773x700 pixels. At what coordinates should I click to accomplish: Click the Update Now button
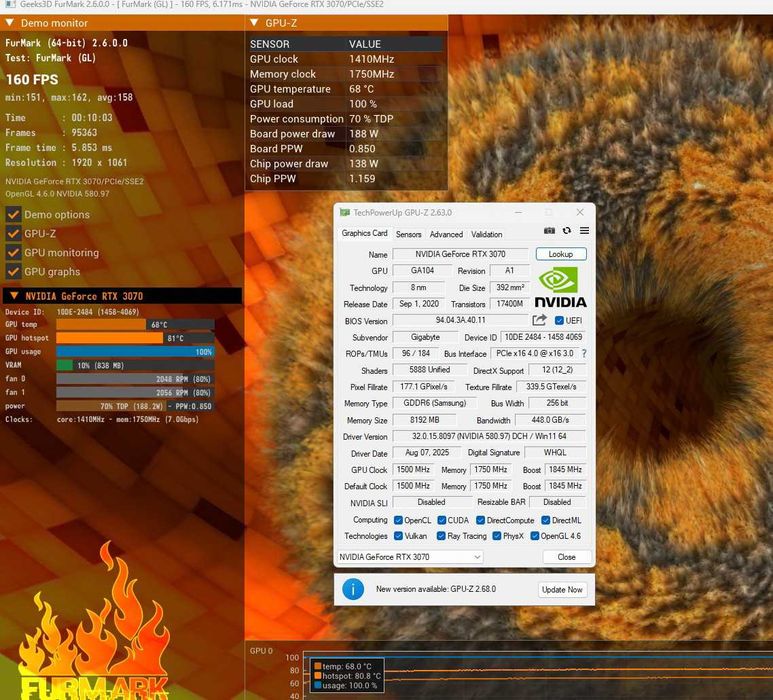pos(562,590)
